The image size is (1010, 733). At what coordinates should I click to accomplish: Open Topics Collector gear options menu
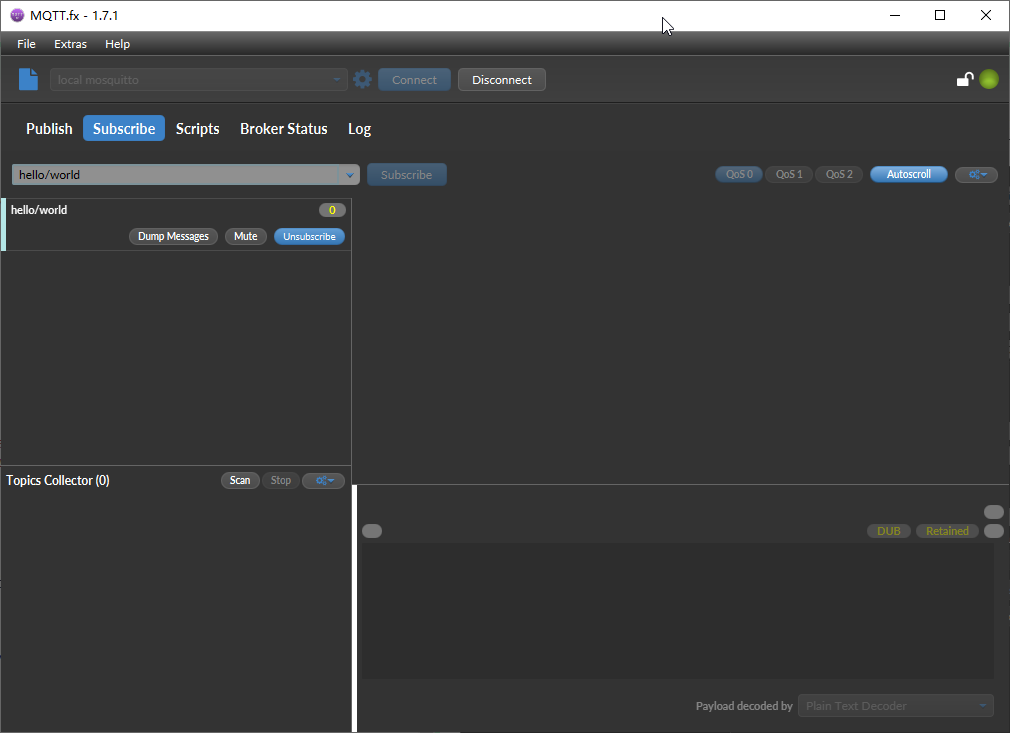coord(323,481)
